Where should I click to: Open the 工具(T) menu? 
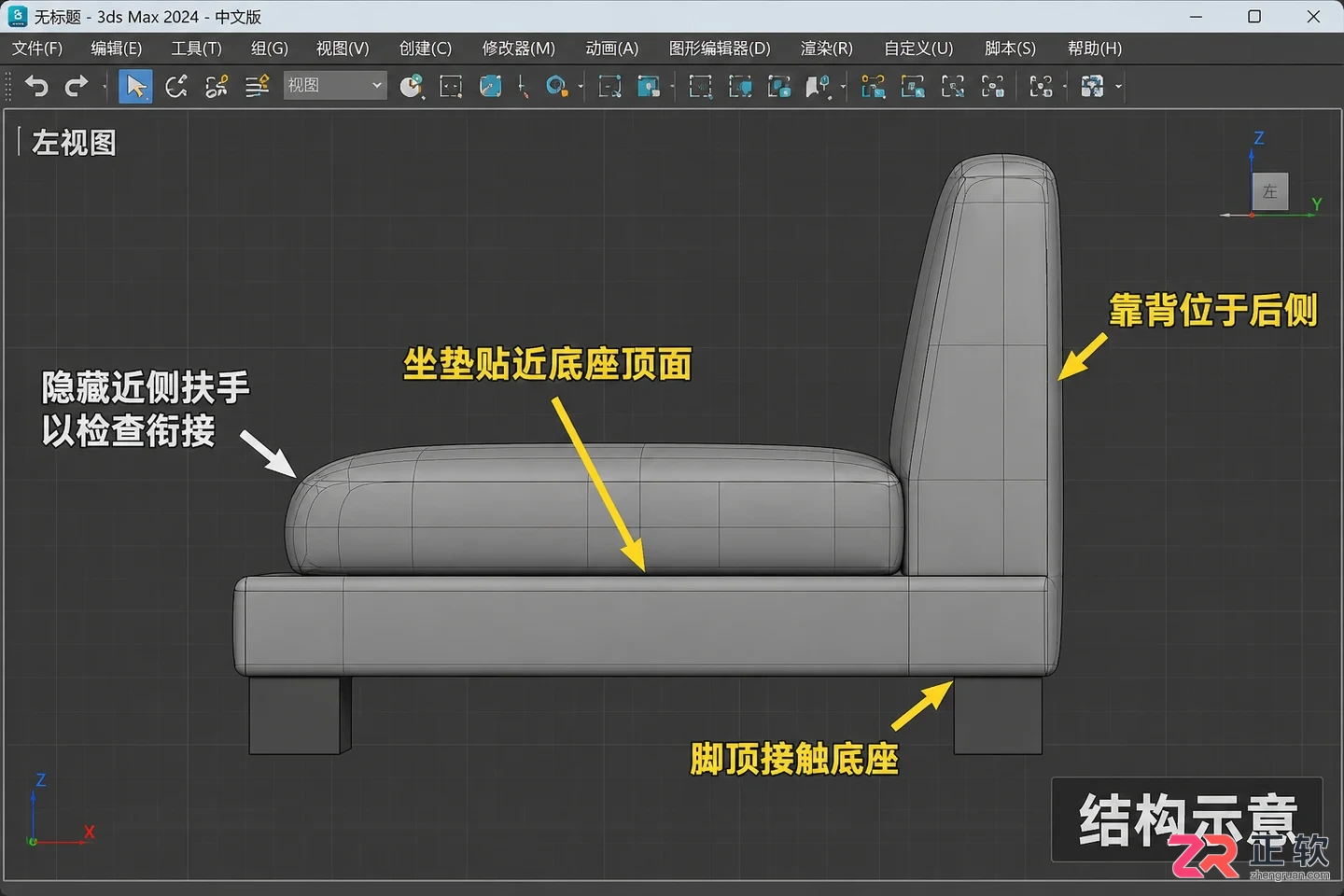197,49
